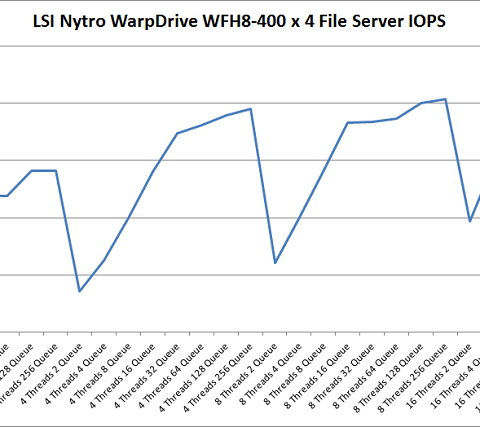Viewport: 480px width, 427px height.
Task: Click the 8 Threads 8 Queue label
Action: coord(295,374)
